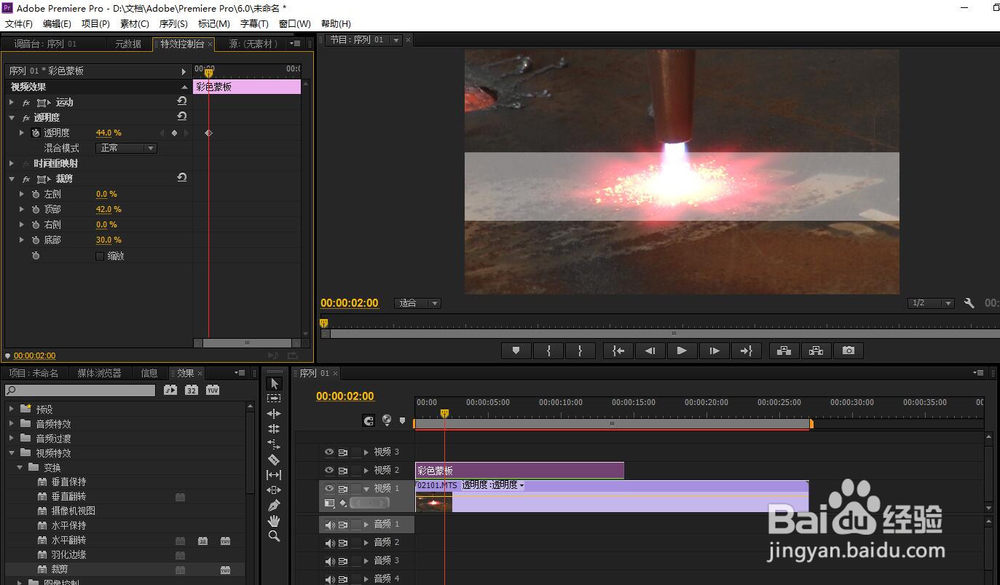Switch to the 元数据 tab
The height and width of the screenshot is (585, 1000).
[x=128, y=43]
